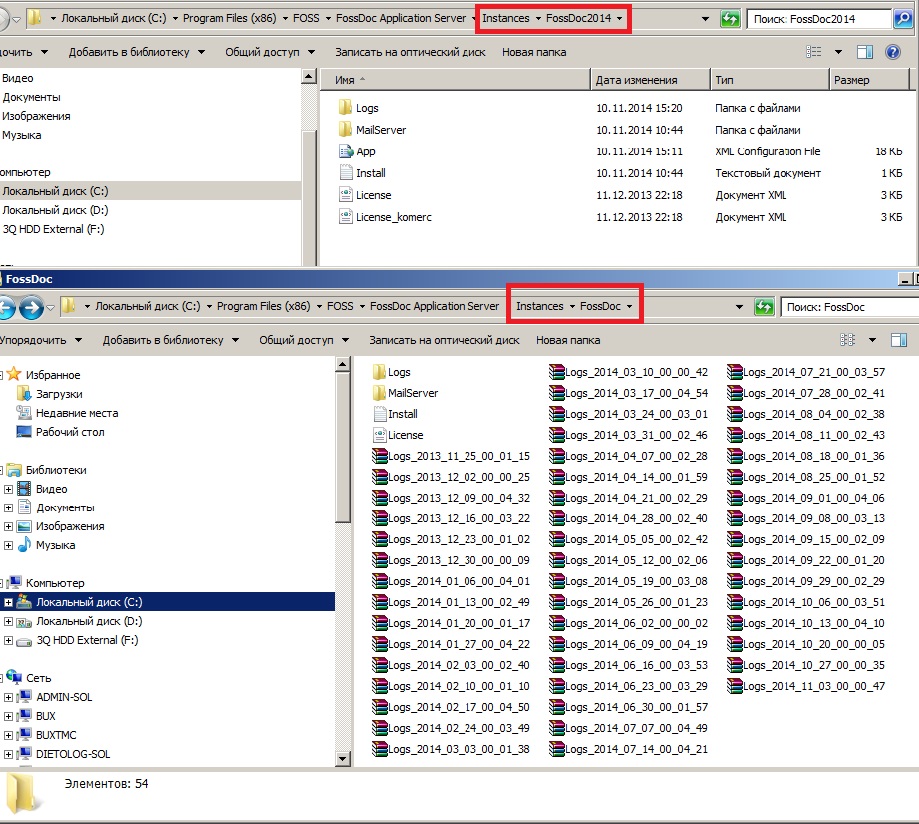Open the Рабочий стол icon
The image size is (919, 824).
[x=24, y=432]
